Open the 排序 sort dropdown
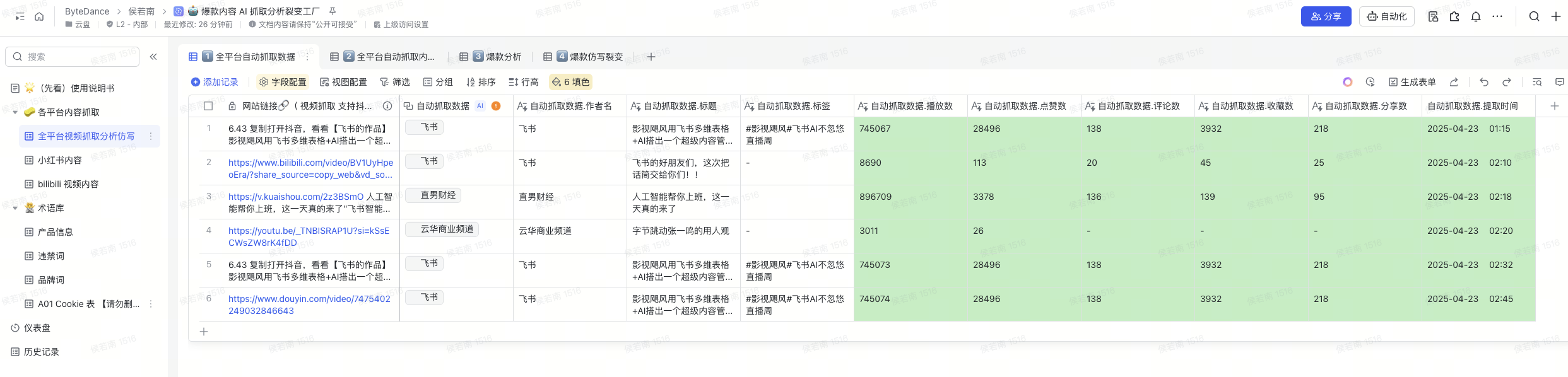This screenshot has width=1568, height=377. (481, 82)
